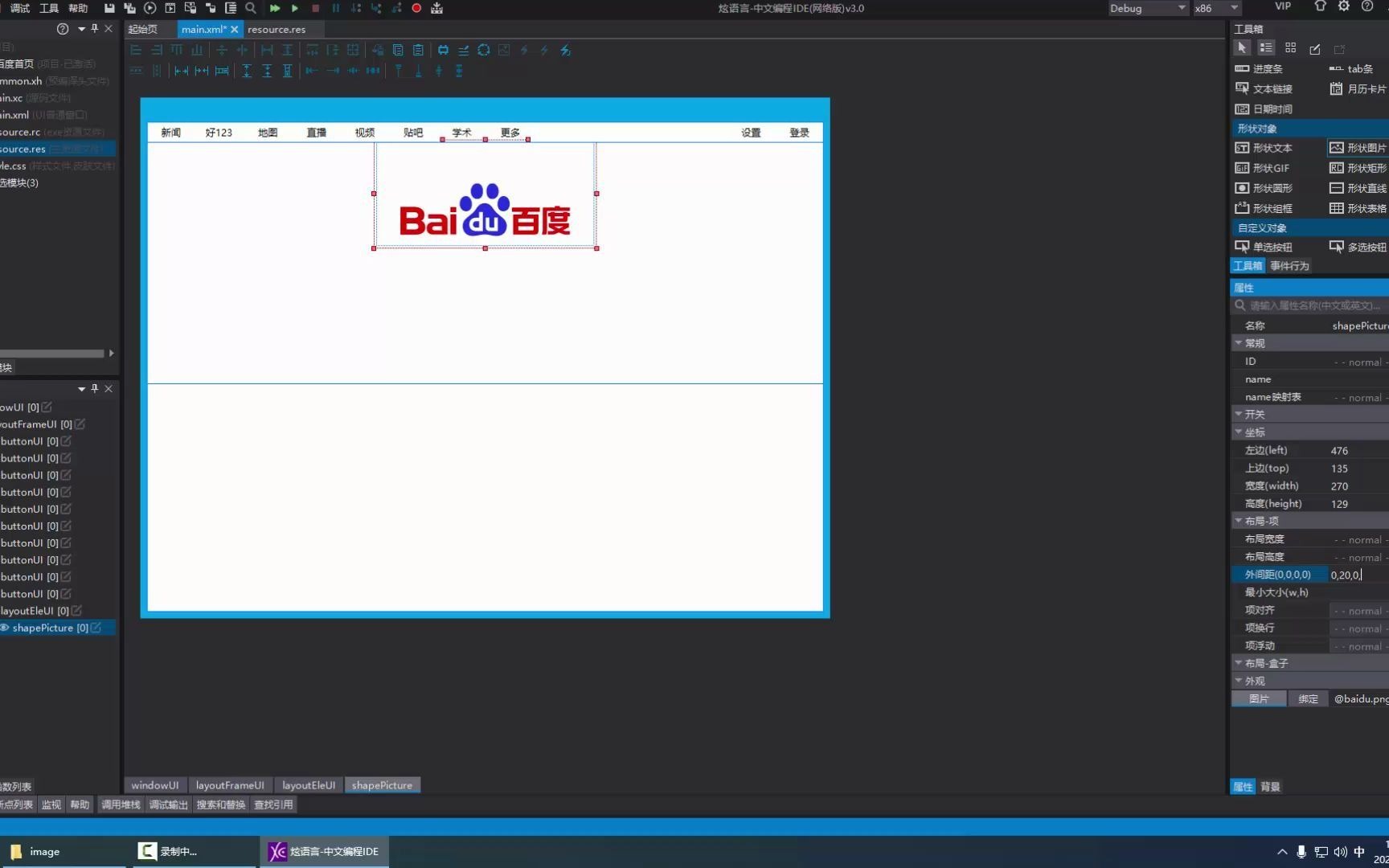1389x868 pixels.
Task: Select the 形状表格 table control
Action: [x=1358, y=208]
